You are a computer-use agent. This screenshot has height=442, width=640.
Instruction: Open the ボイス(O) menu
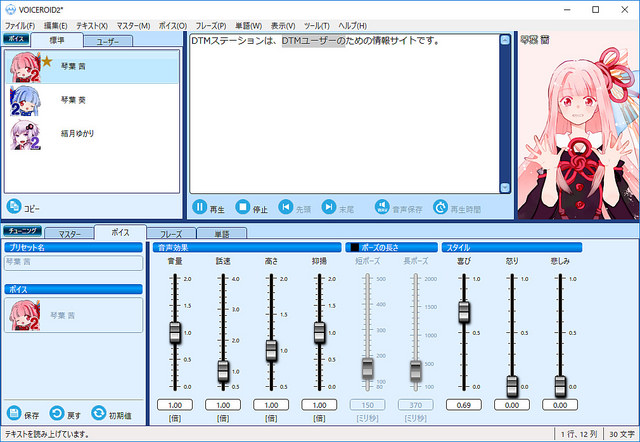tap(173, 26)
